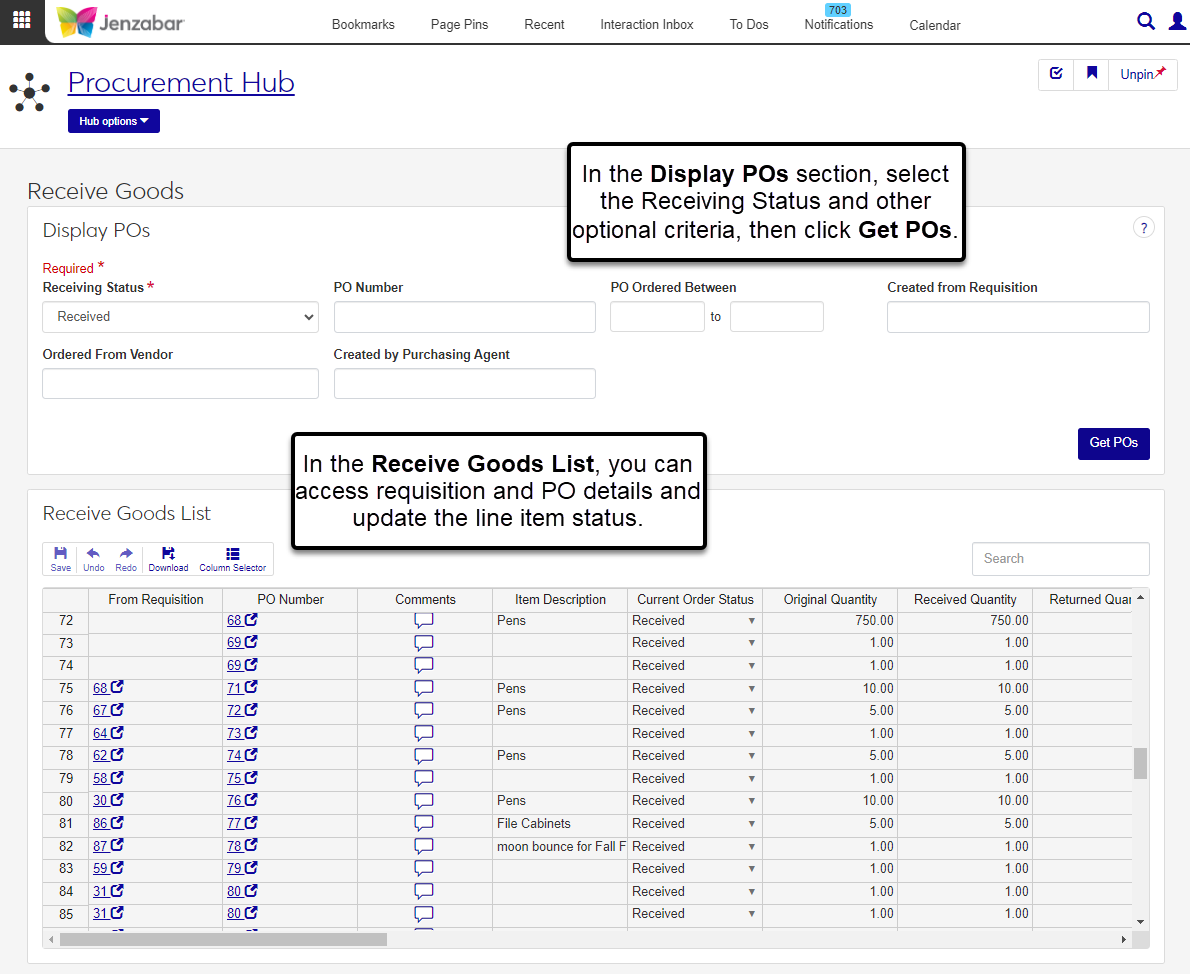The width and height of the screenshot is (1190, 974).
Task: Click the Unpin button
Action: 1142,74
